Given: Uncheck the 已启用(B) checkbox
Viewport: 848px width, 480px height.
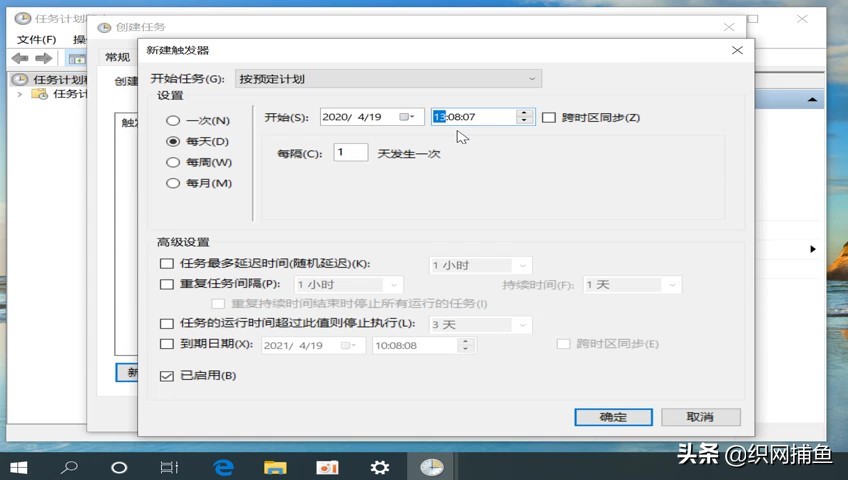Looking at the screenshot, I should tap(167, 376).
